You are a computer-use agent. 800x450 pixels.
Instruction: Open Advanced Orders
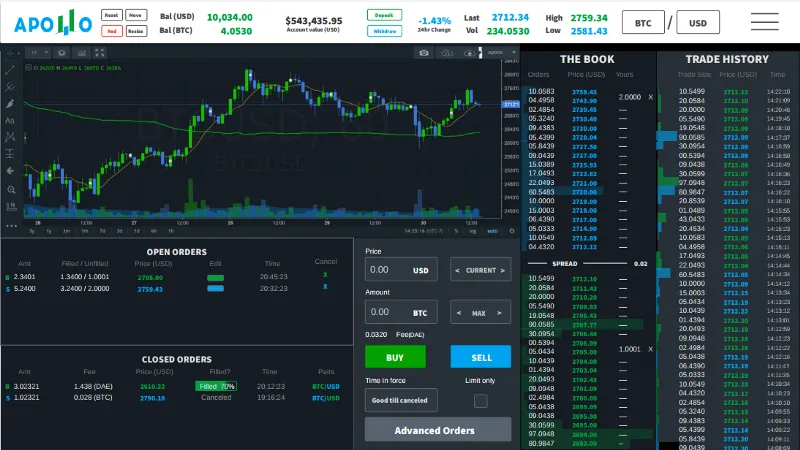point(438,430)
